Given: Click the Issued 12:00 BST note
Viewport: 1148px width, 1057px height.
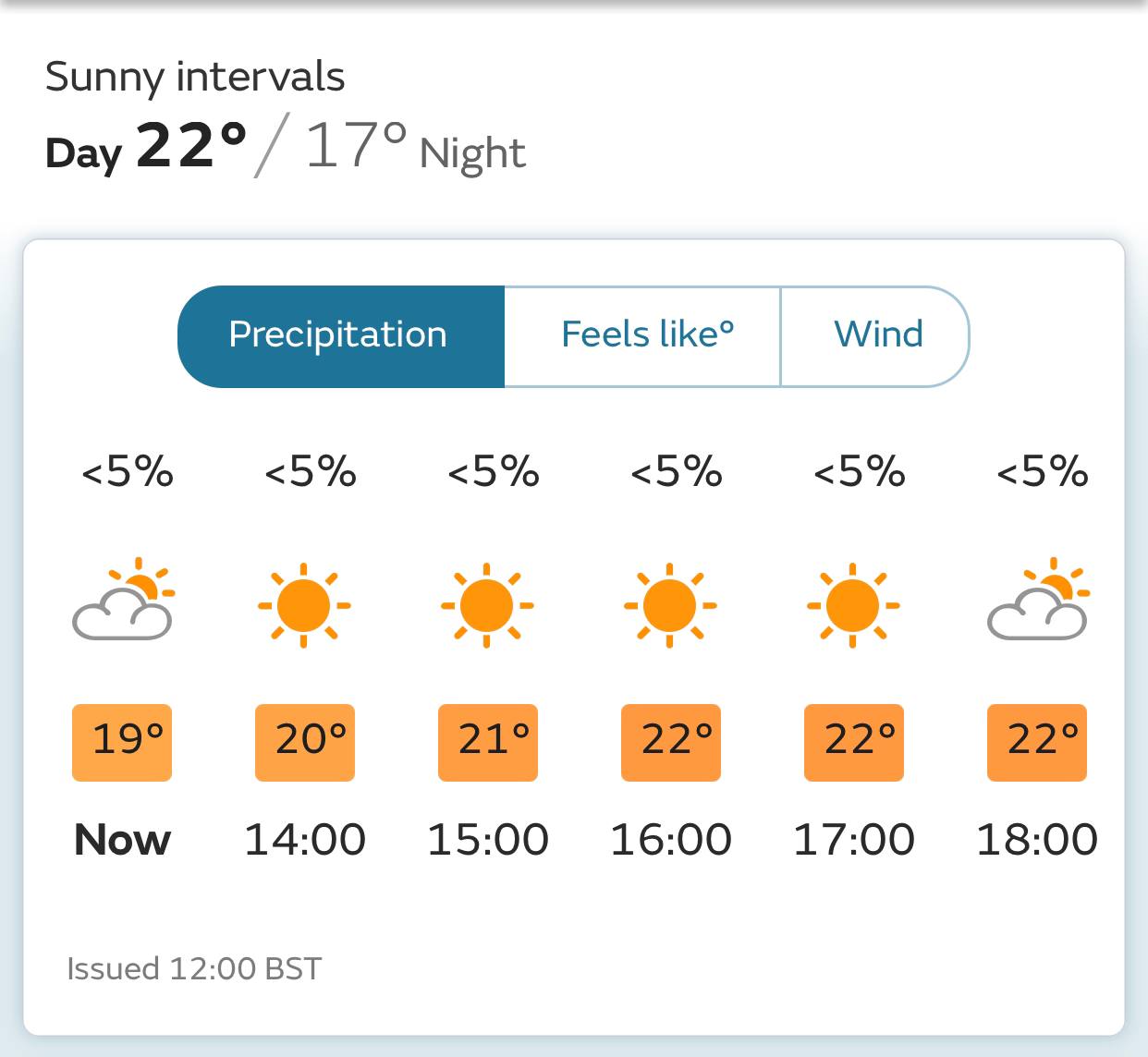Looking at the screenshot, I should pos(194,968).
